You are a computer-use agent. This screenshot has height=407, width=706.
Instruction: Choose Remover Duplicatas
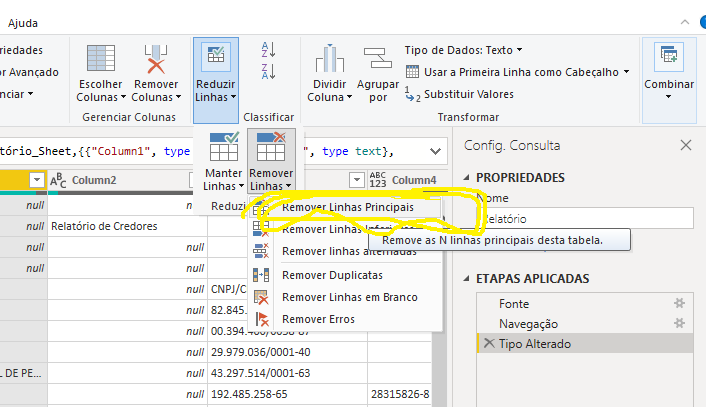332,275
